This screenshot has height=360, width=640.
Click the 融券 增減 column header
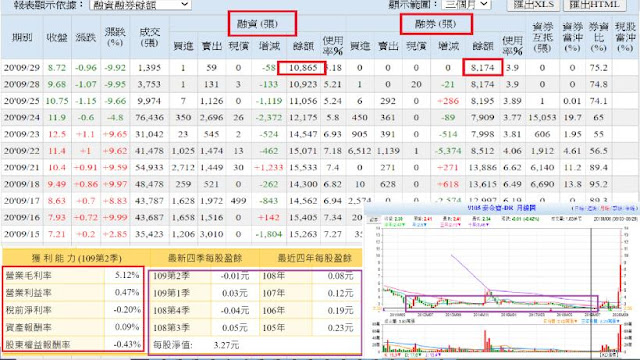click(448, 46)
